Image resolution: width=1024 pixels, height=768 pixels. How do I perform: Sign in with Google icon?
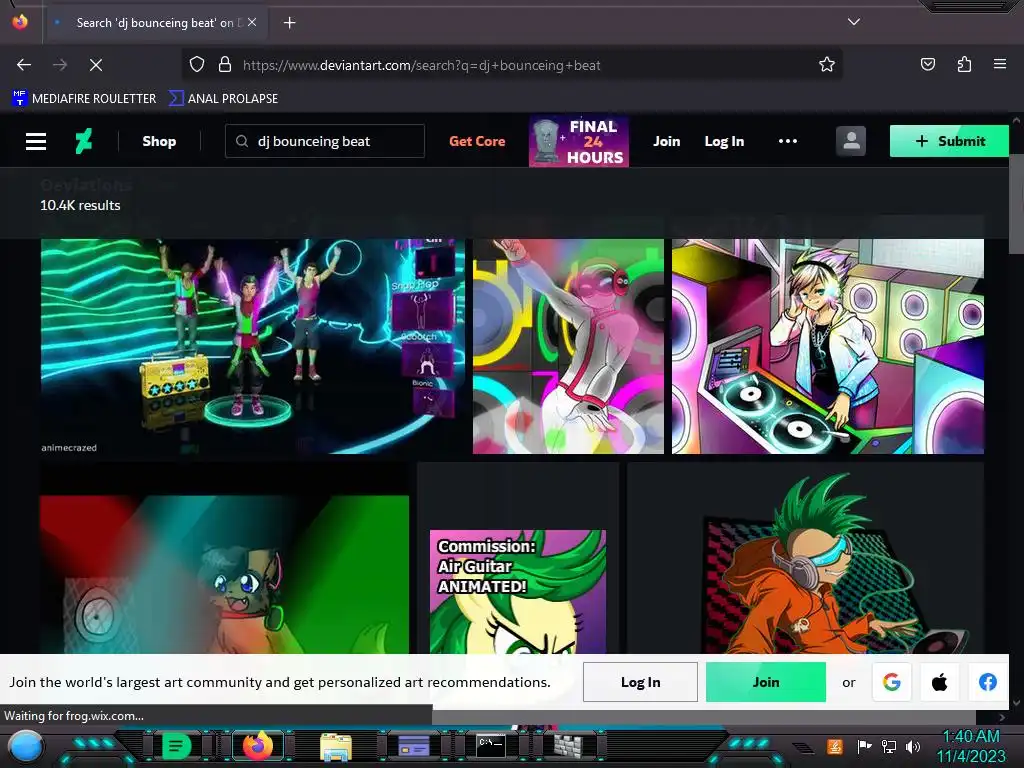(891, 682)
